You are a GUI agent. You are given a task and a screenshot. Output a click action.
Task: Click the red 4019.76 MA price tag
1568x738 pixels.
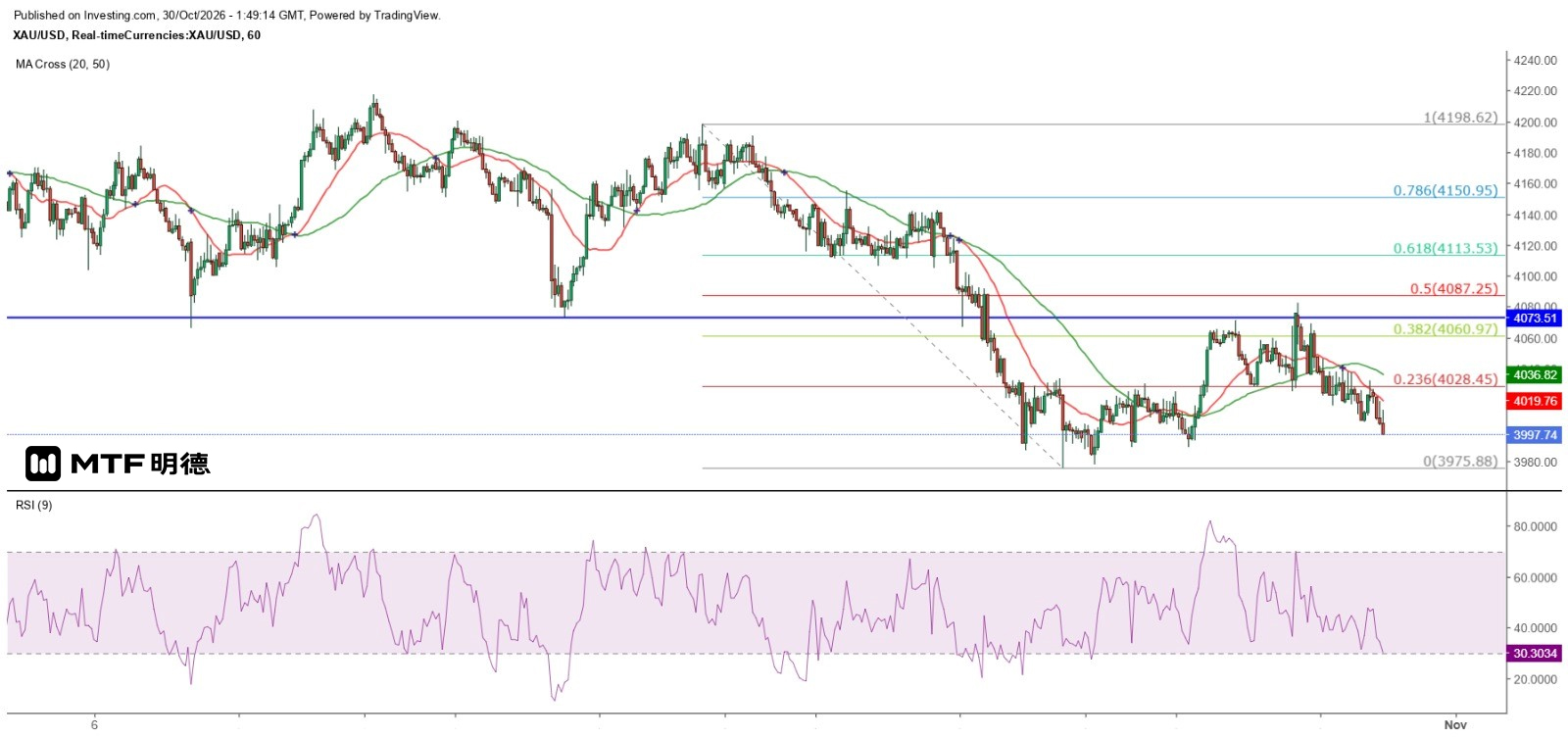(x=1534, y=401)
